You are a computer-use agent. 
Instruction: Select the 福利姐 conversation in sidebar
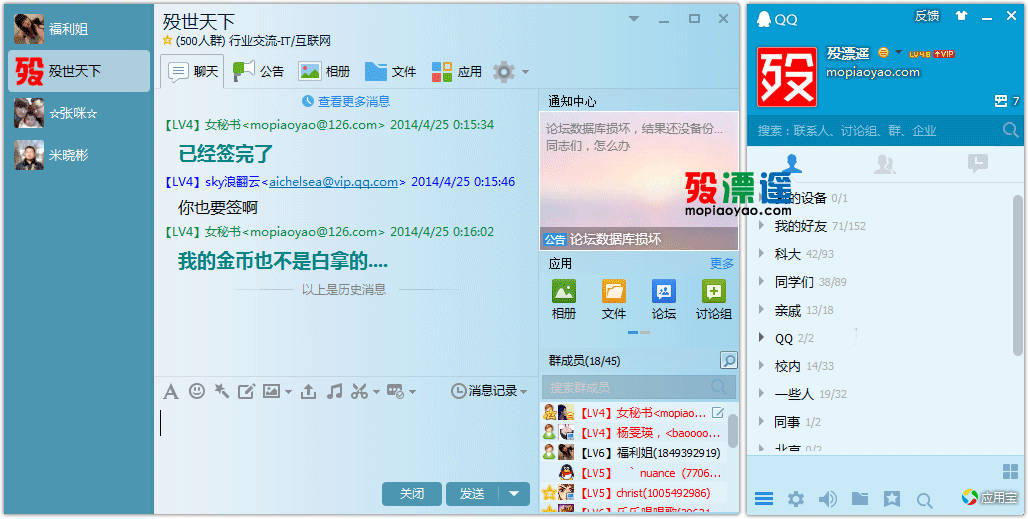pyautogui.click(x=79, y=29)
